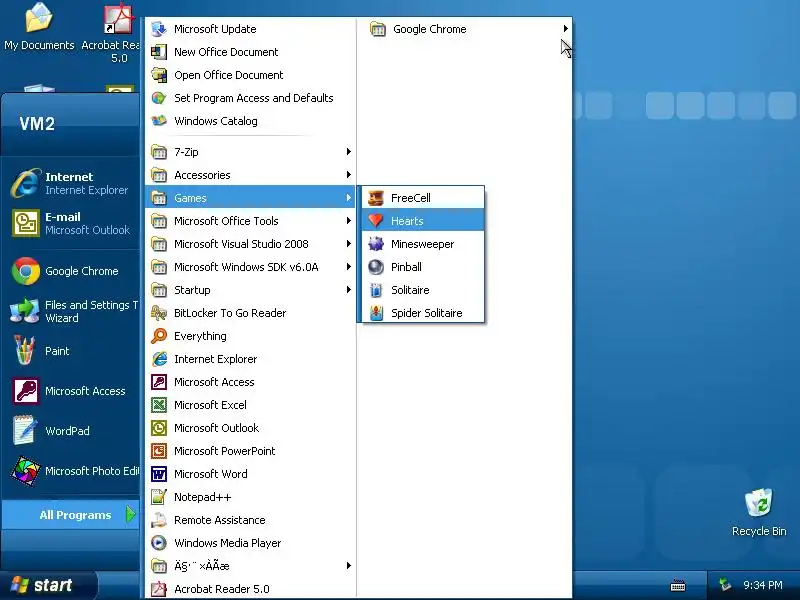Click Microsoft Outlook icon in All Programs list
The height and width of the screenshot is (600, 800).
pos(159,428)
